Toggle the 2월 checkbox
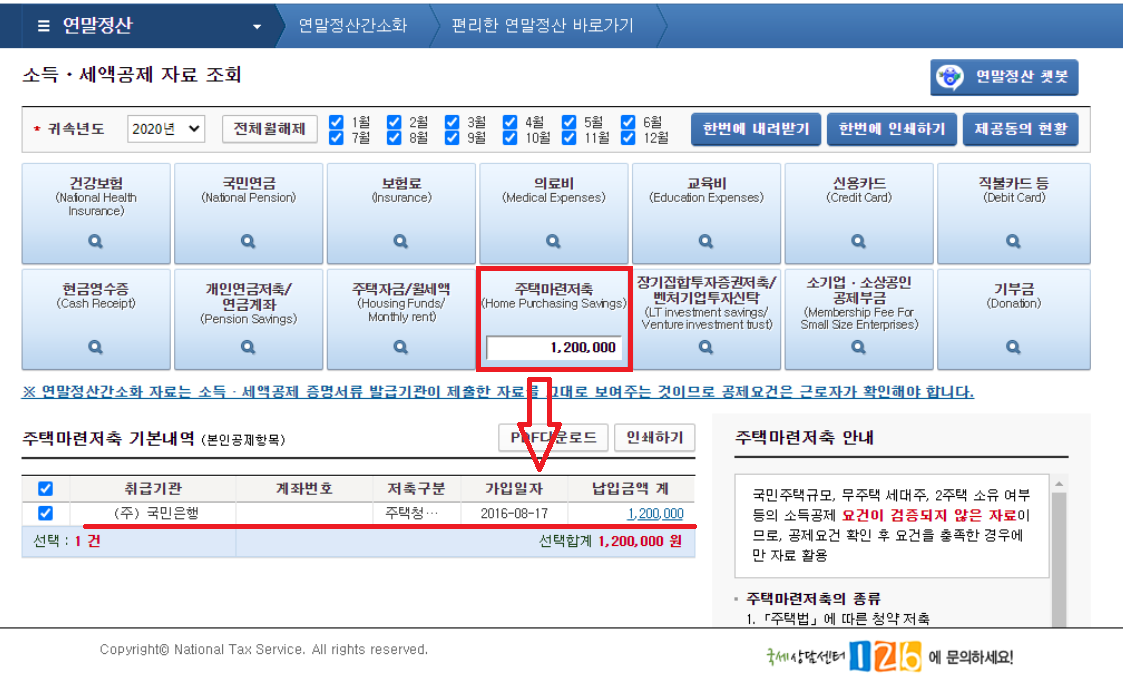1123x685 pixels. tap(394, 122)
